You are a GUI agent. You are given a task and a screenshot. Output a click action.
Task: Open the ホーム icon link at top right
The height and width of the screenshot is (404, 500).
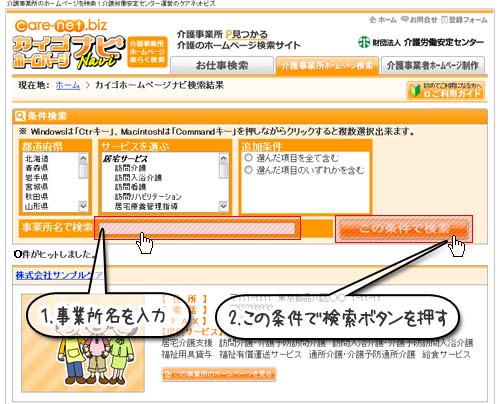[383, 20]
